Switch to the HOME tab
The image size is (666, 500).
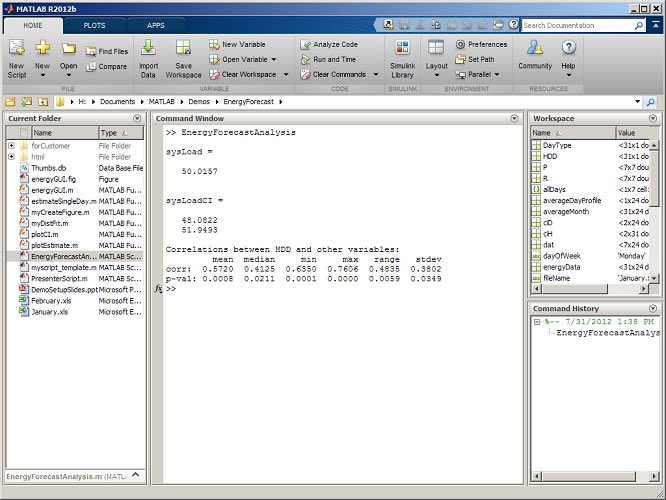pyautogui.click(x=33, y=25)
